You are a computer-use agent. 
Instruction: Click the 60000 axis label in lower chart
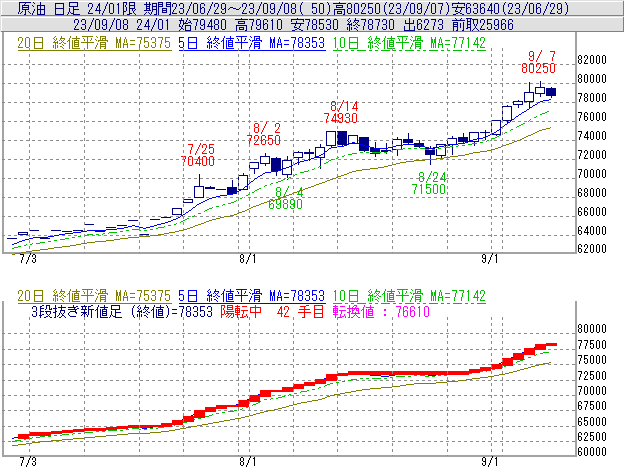tap(592, 452)
